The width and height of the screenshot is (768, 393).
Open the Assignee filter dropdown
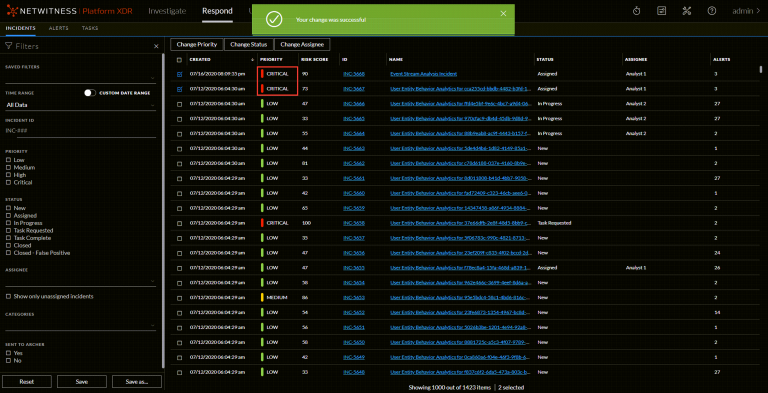[x=80, y=280]
